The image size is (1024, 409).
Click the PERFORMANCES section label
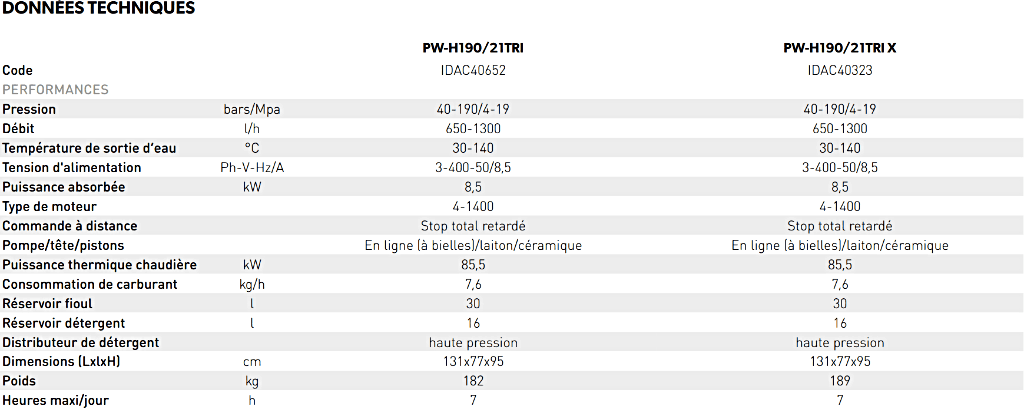click(56, 90)
